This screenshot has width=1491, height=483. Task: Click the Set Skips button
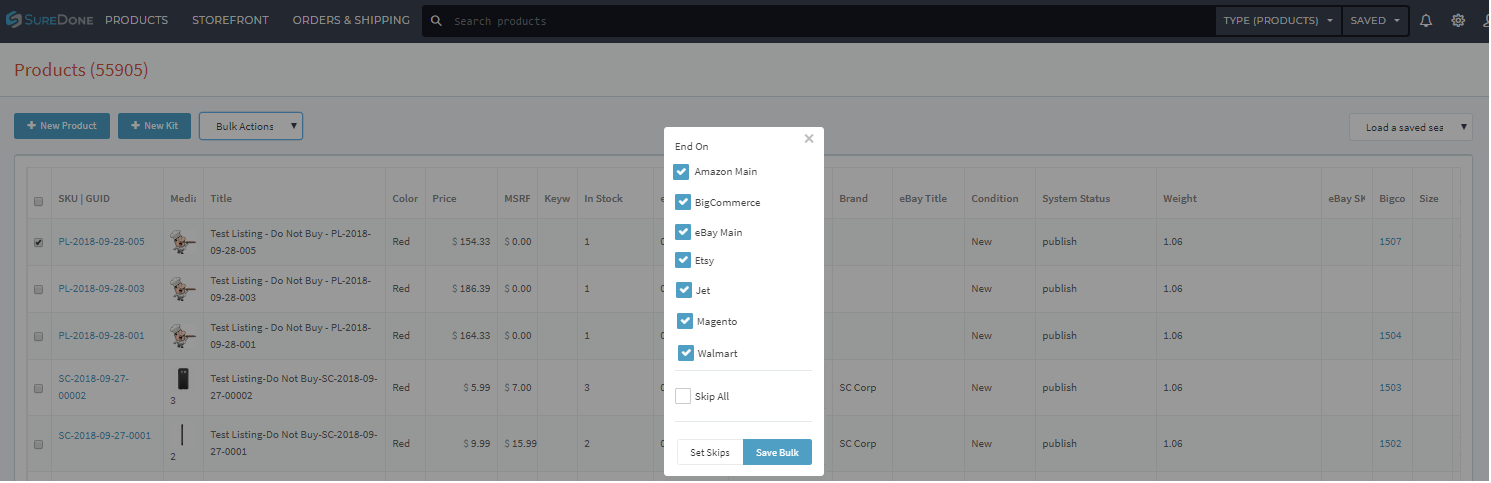tap(710, 453)
